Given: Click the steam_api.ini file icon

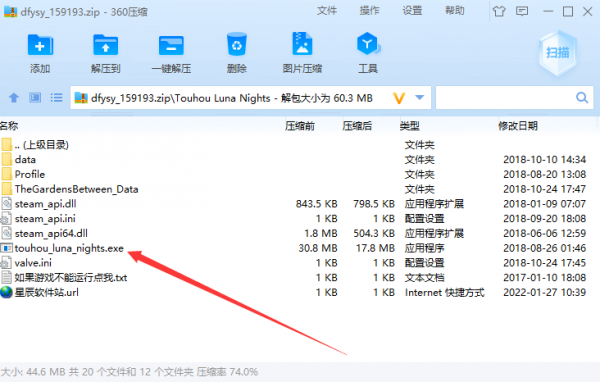Looking at the screenshot, I should coord(6,219).
